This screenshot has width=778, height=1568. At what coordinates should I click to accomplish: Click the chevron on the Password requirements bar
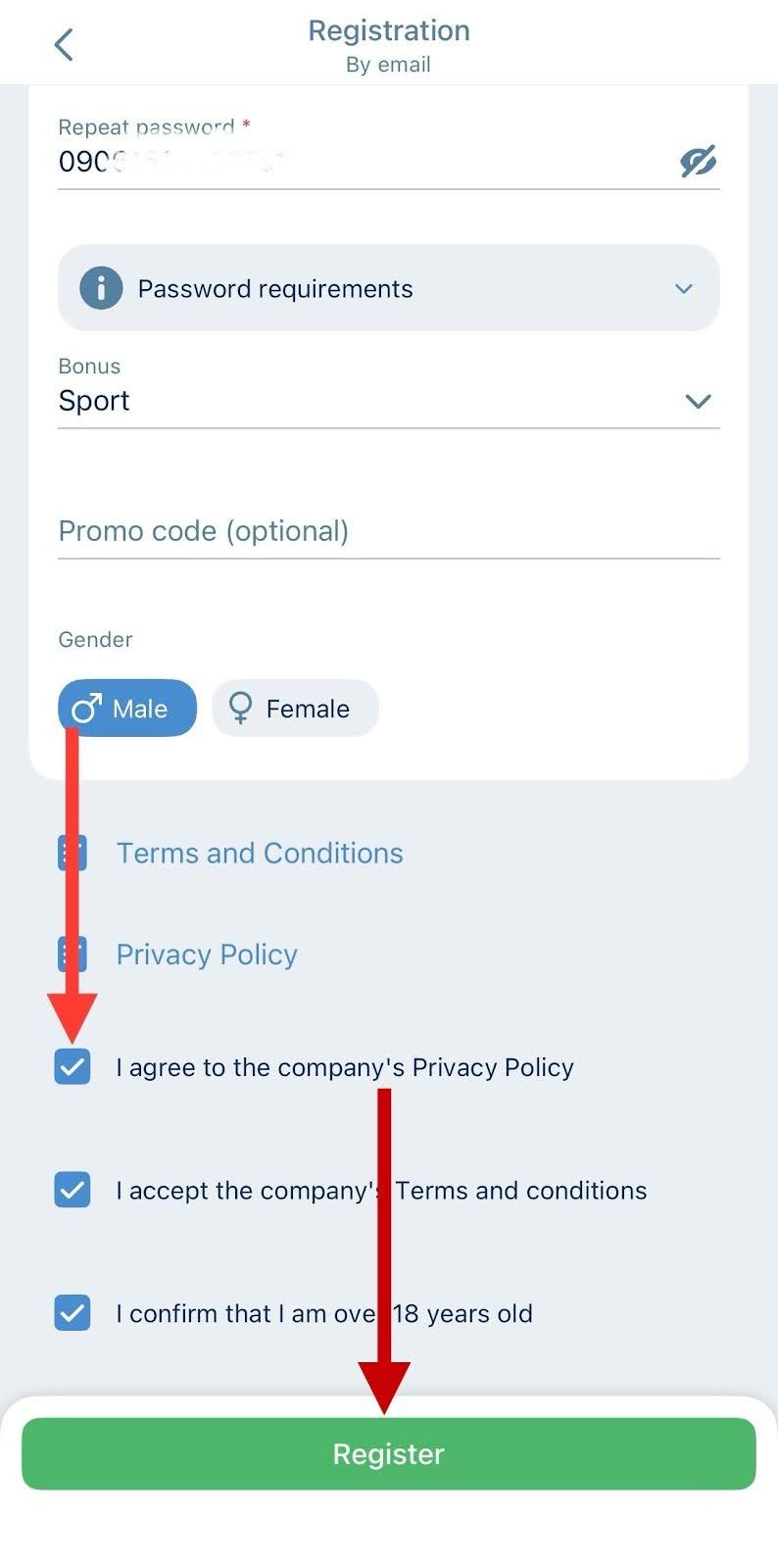(683, 288)
